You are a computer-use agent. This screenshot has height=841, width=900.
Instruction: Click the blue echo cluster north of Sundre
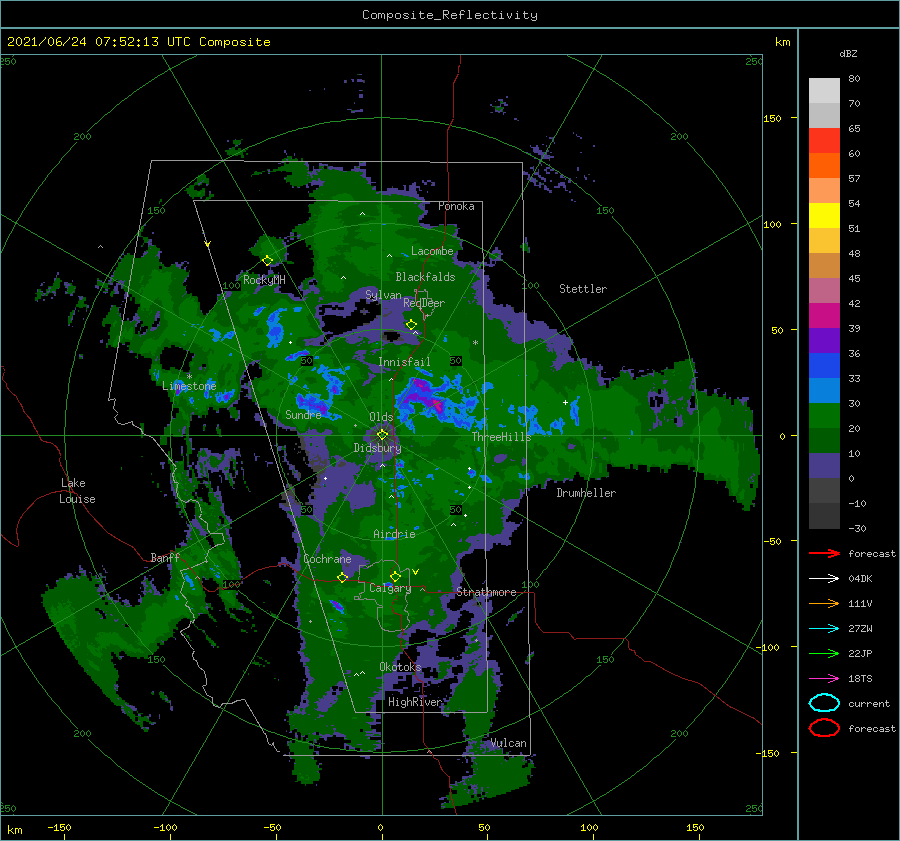click(276, 327)
